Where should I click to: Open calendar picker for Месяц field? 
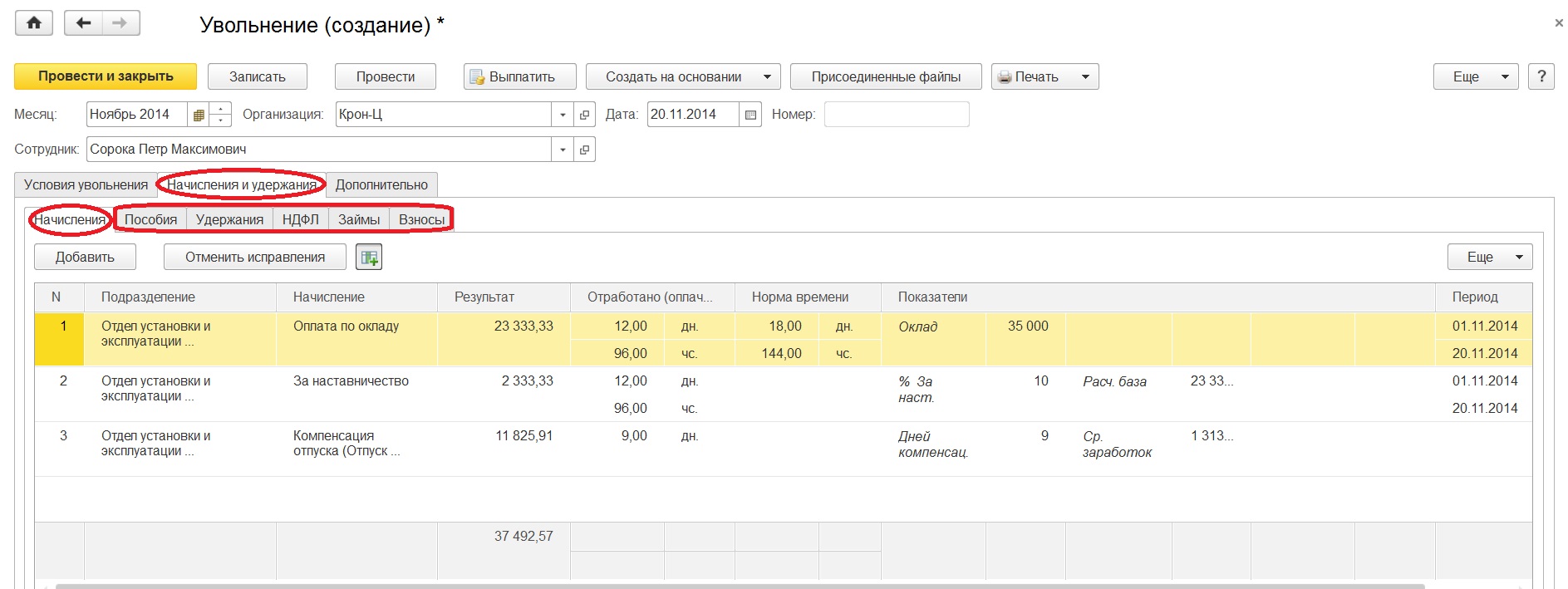199,115
